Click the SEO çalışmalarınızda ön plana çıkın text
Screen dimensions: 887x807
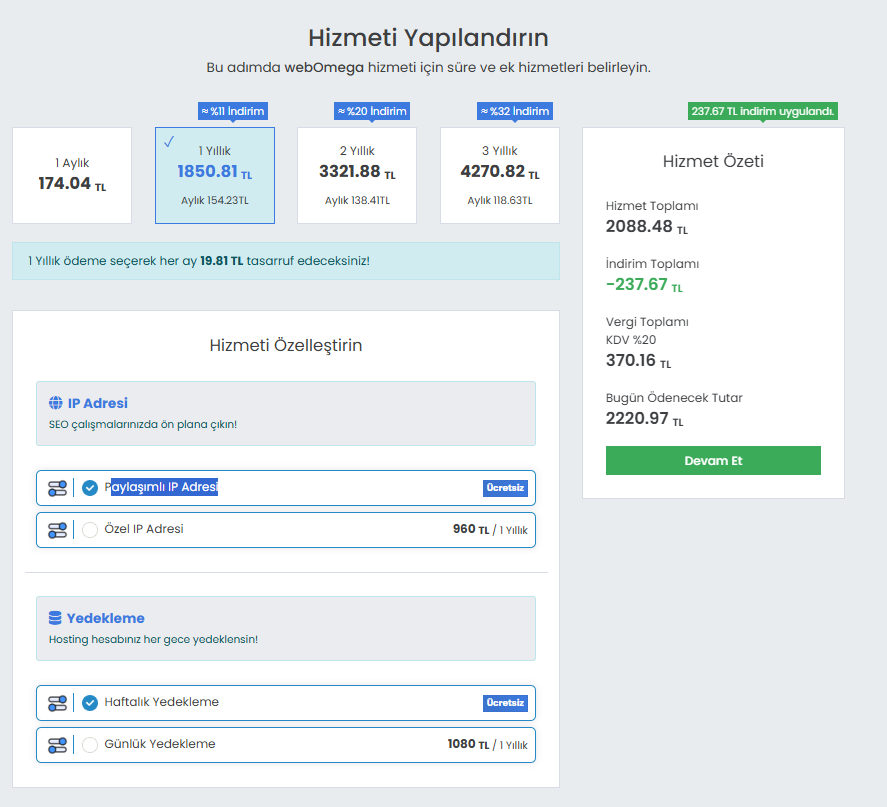[x=143, y=425]
